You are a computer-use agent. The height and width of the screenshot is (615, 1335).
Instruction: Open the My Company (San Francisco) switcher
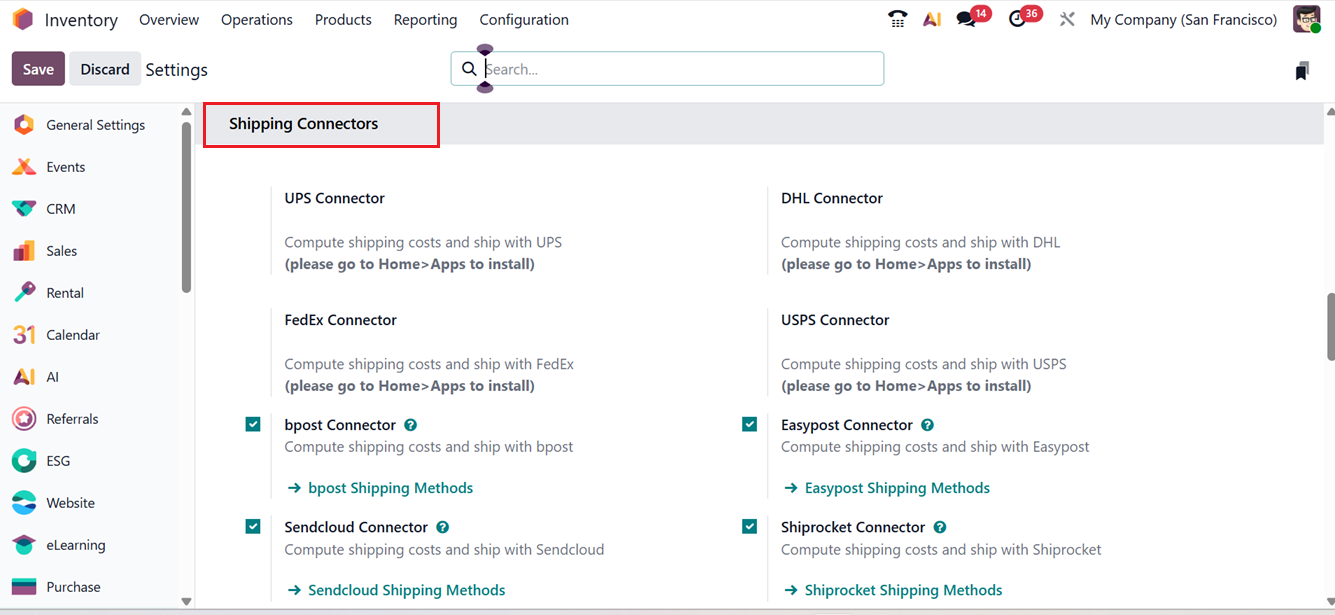[1183, 20]
